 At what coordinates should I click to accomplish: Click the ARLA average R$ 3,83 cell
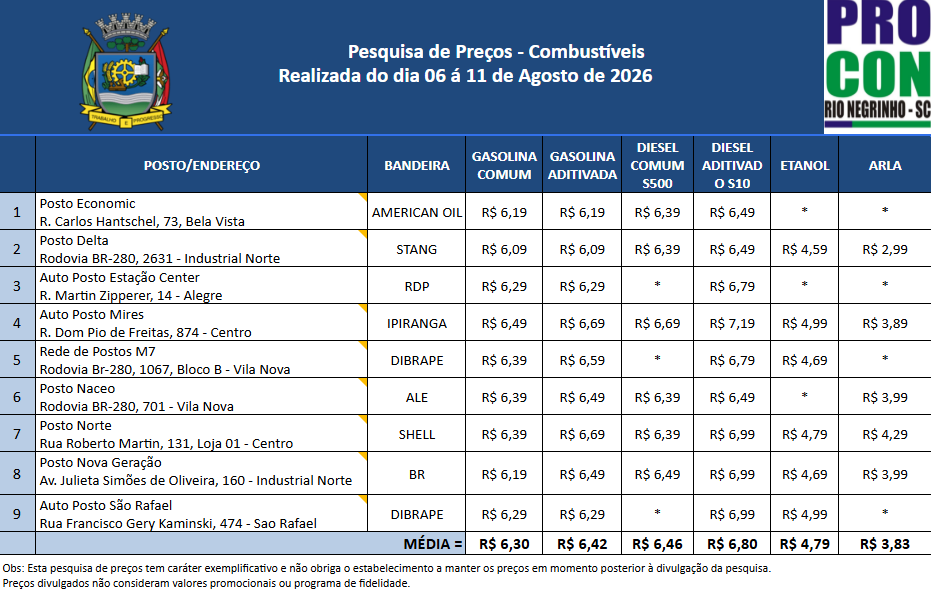[x=885, y=544]
